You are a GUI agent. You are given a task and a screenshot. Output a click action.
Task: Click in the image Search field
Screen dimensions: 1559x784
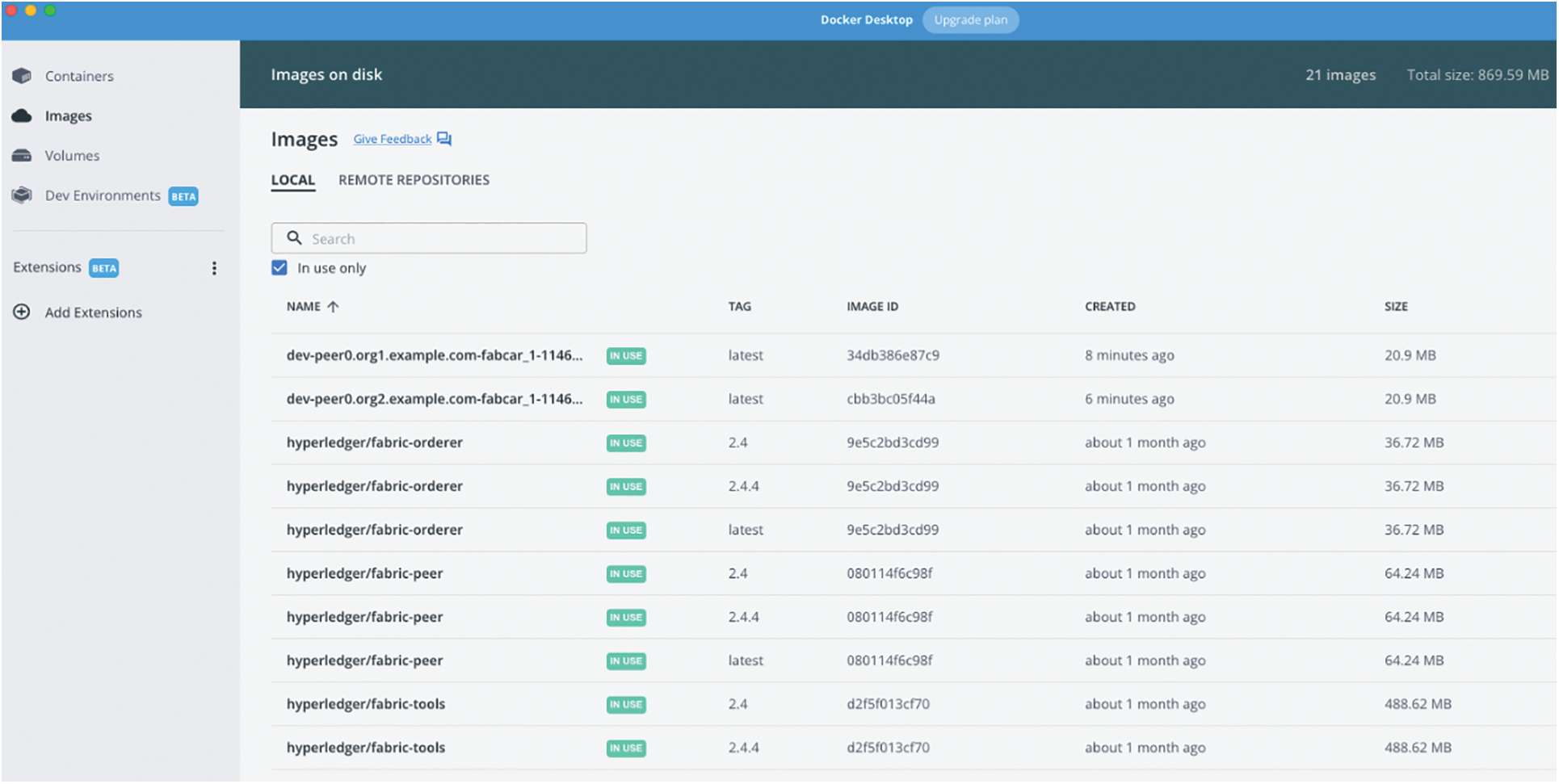444,239
